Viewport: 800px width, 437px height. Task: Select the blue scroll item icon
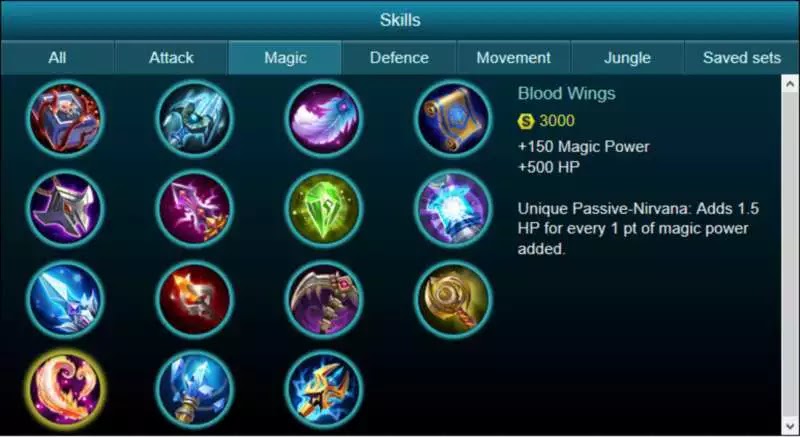pos(453,119)
